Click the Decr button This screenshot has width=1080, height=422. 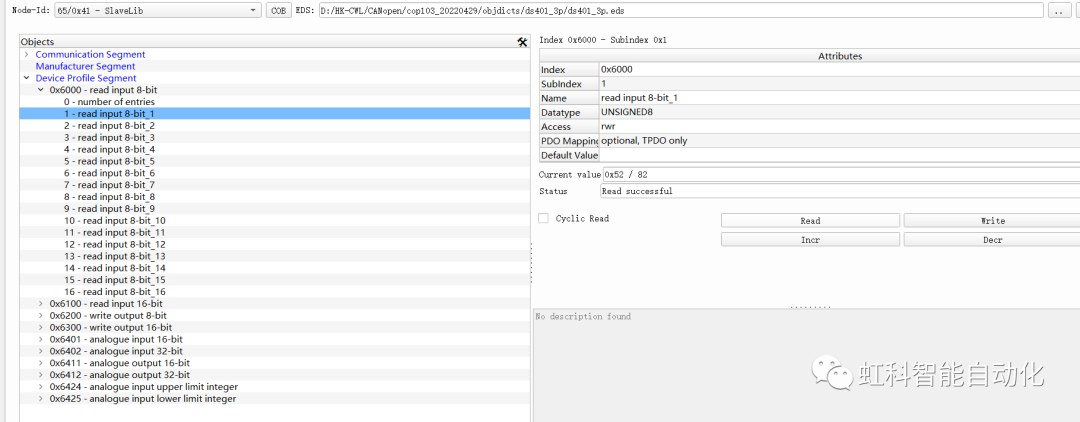(991, 240)
